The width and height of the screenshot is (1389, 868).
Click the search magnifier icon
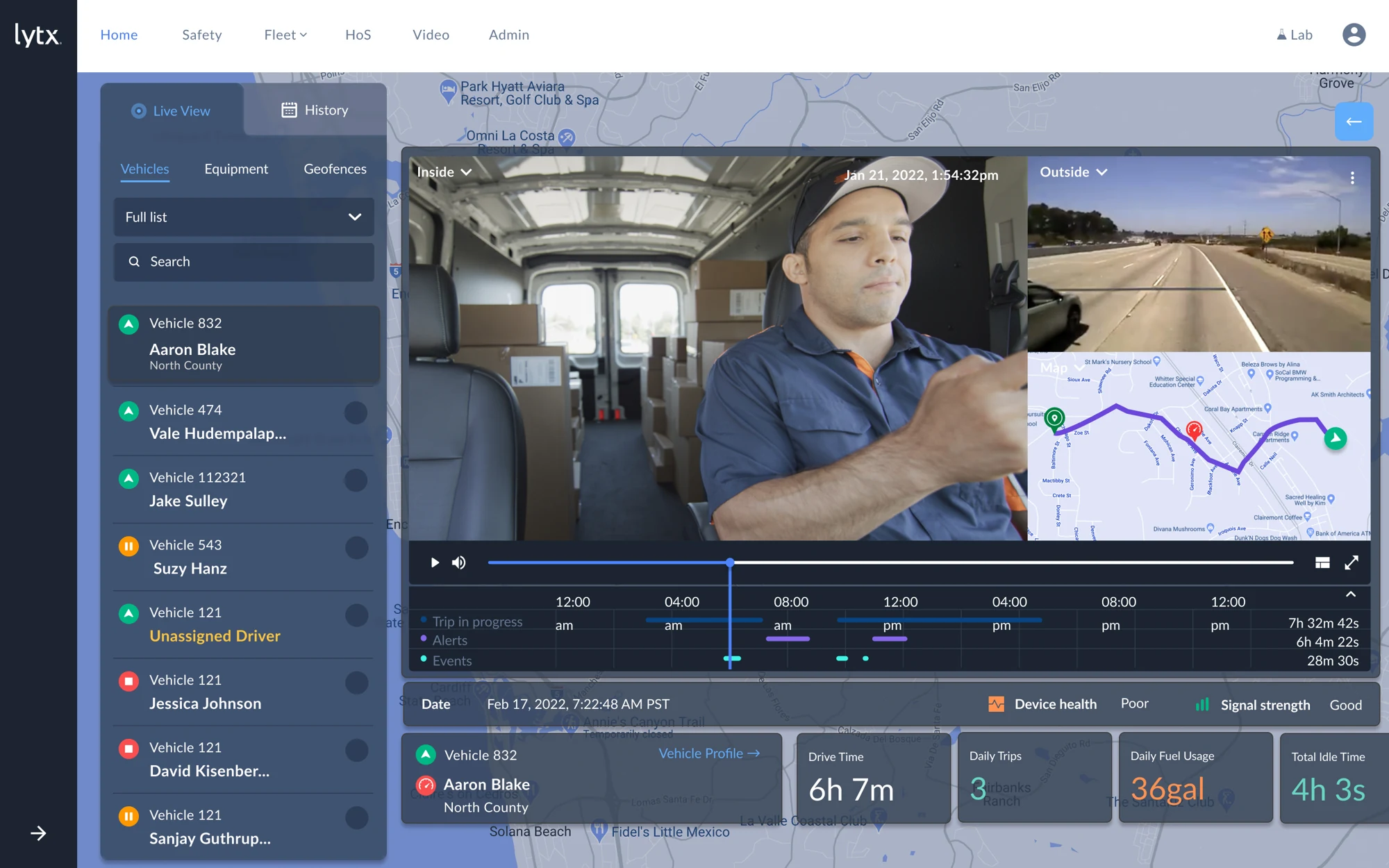[134, 262]
